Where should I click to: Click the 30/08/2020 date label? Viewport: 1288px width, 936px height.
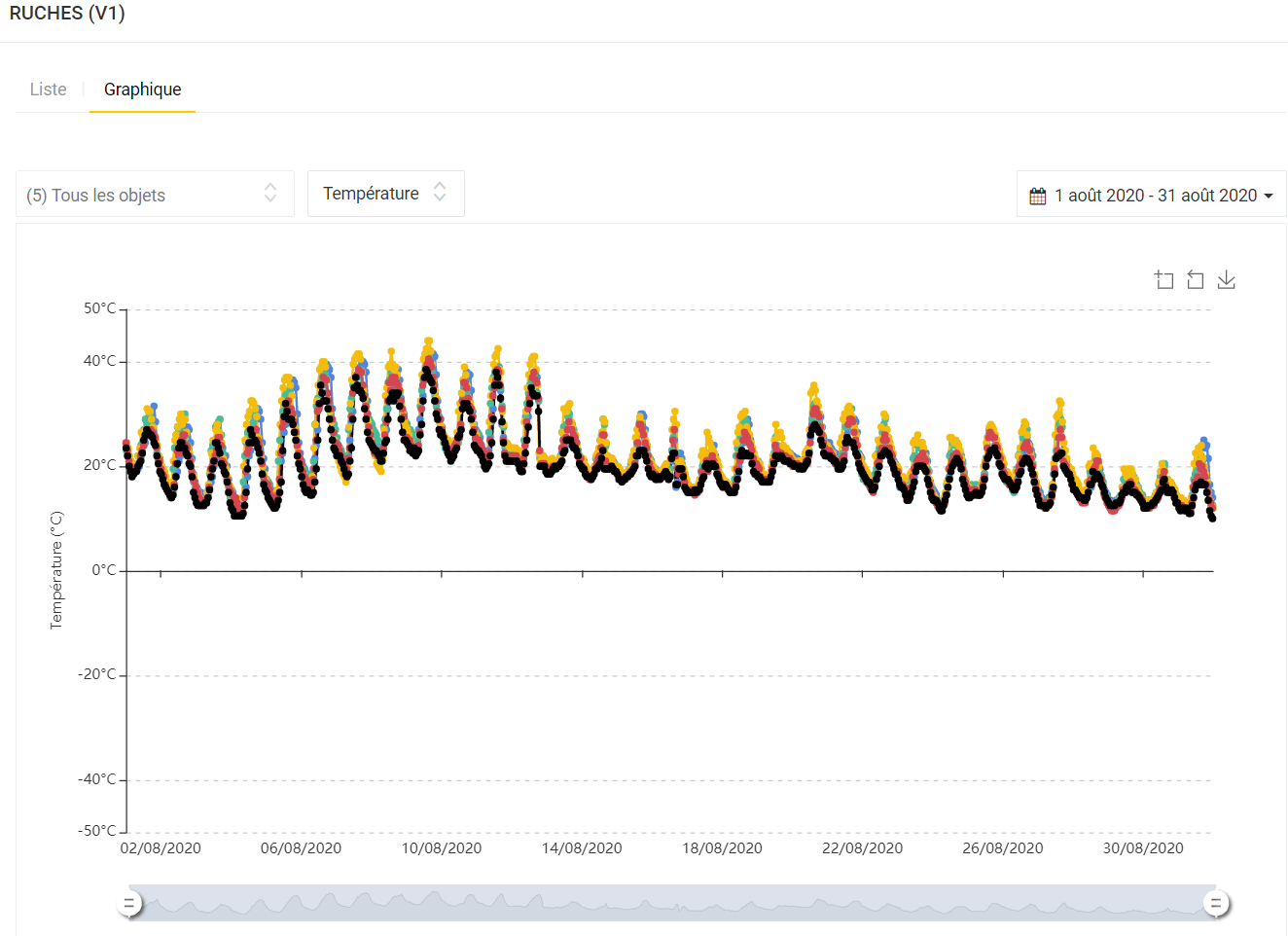[x=1143, y=848]
